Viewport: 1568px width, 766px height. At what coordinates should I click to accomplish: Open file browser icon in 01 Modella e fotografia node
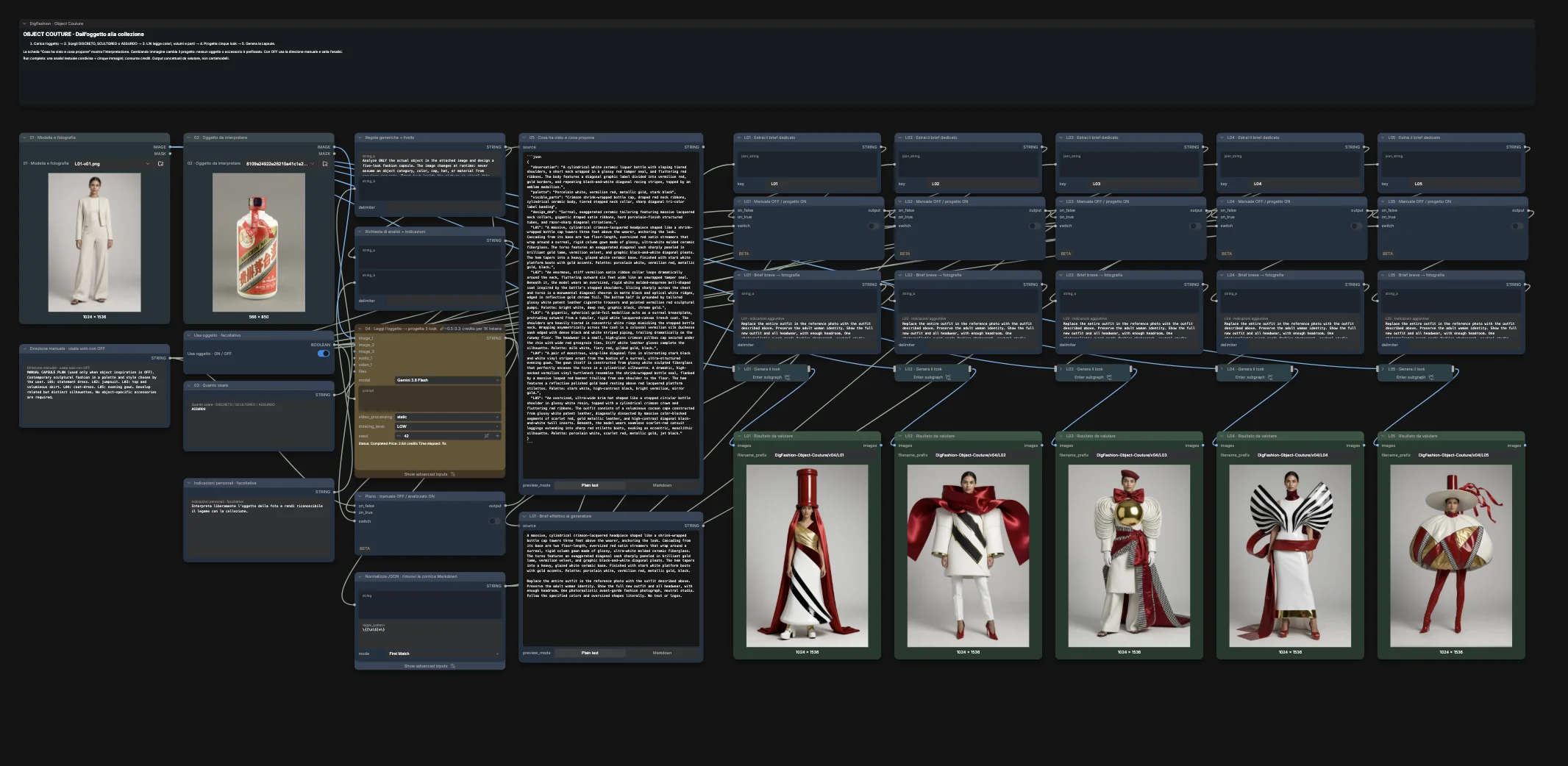pyautogui.click(x=160, y=164)
